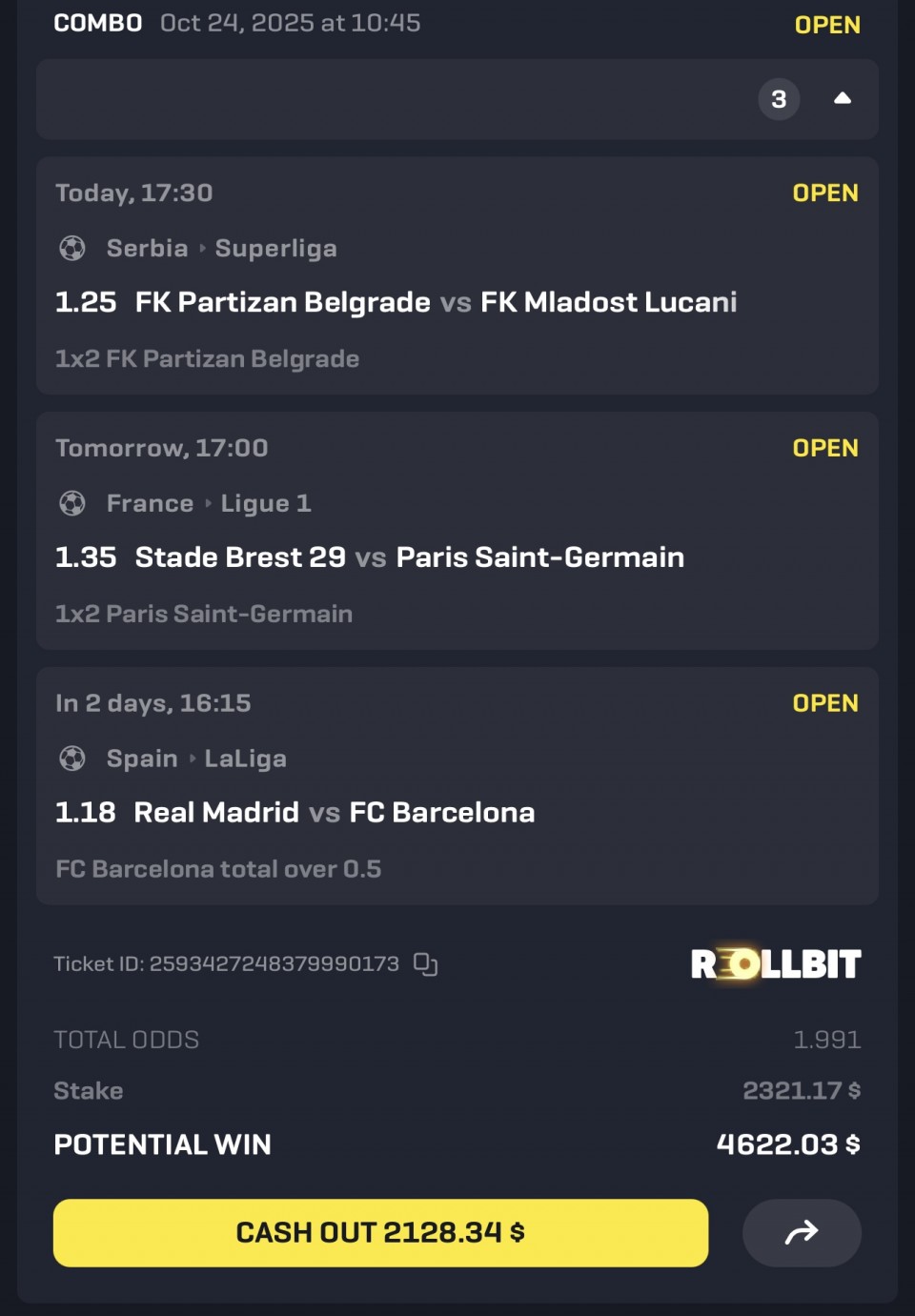Click the Rollbit logo
915x1316 pixels.
[776, 964]
